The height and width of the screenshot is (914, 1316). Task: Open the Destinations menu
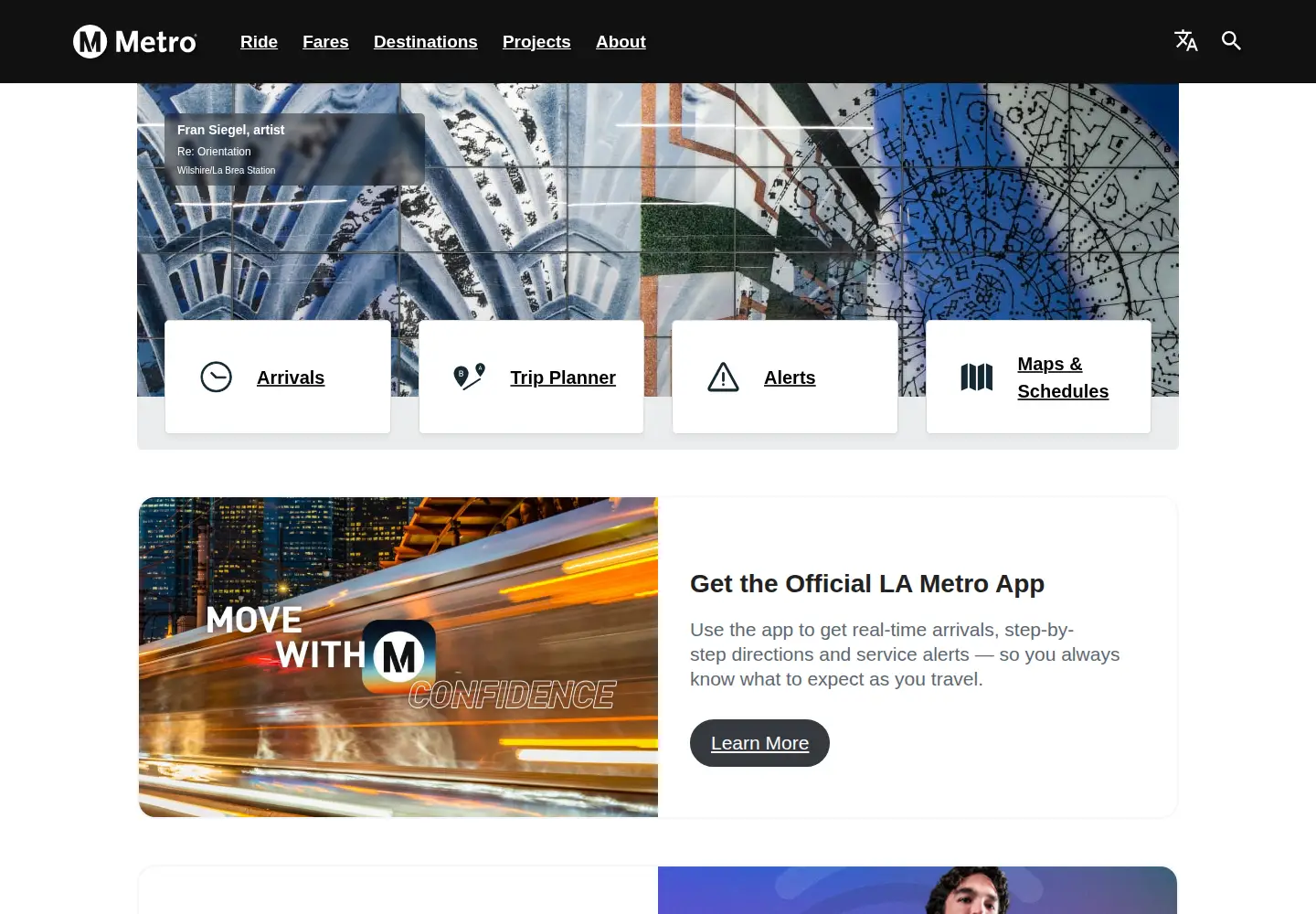[426, 42]
